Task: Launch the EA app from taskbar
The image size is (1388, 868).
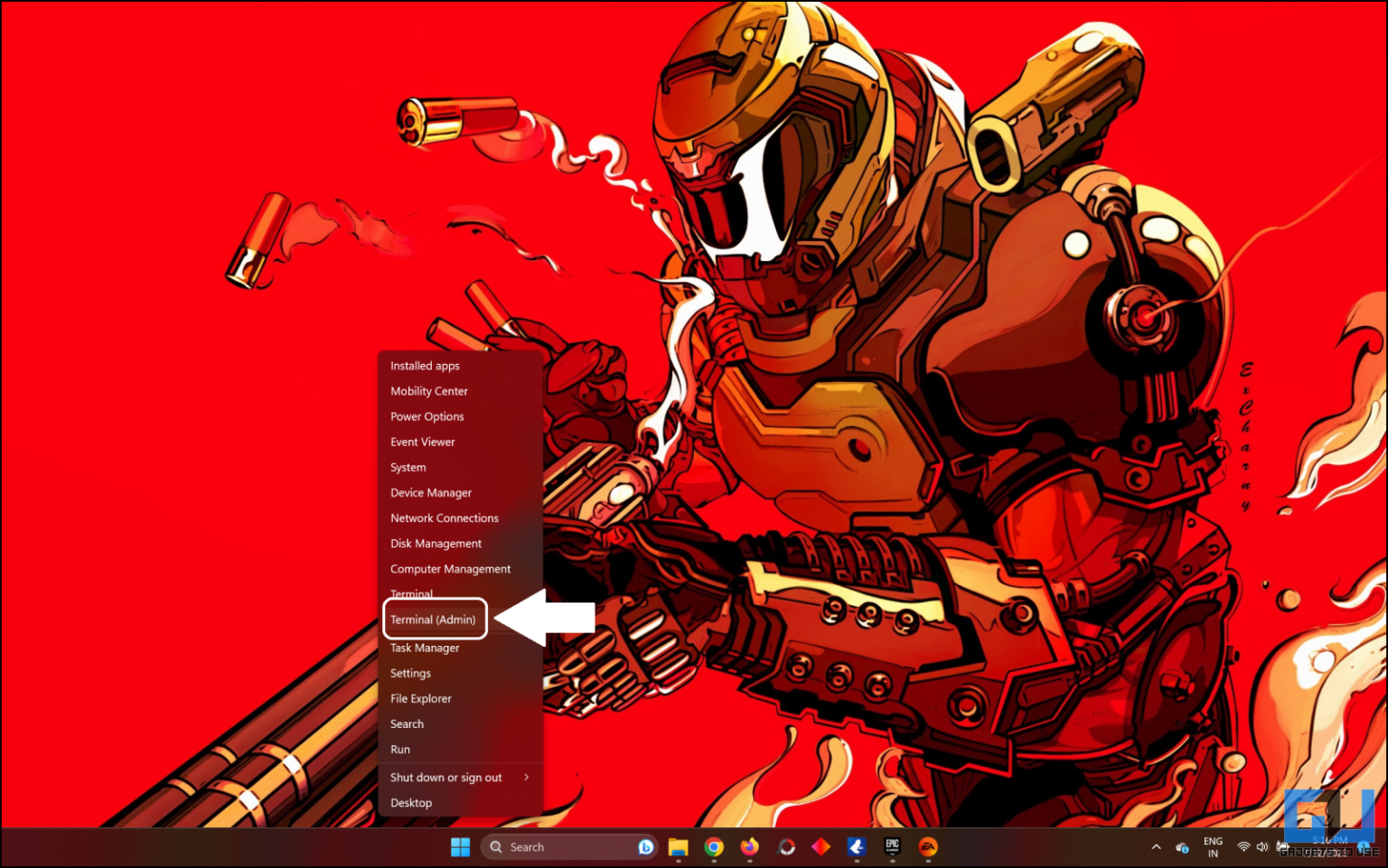Action: point(928,847)
